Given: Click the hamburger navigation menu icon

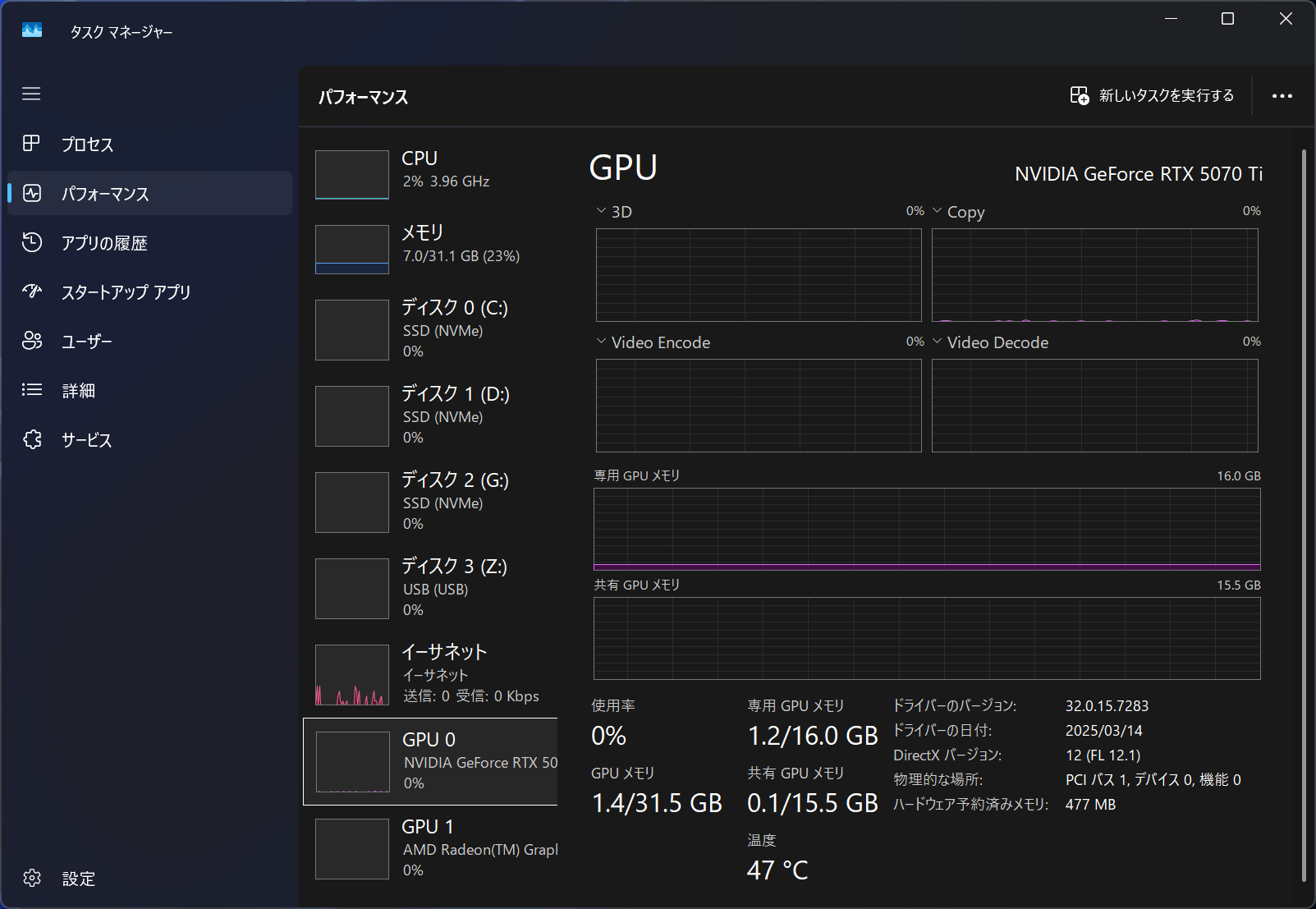Looking at the screenshot, I should [31, 94].
